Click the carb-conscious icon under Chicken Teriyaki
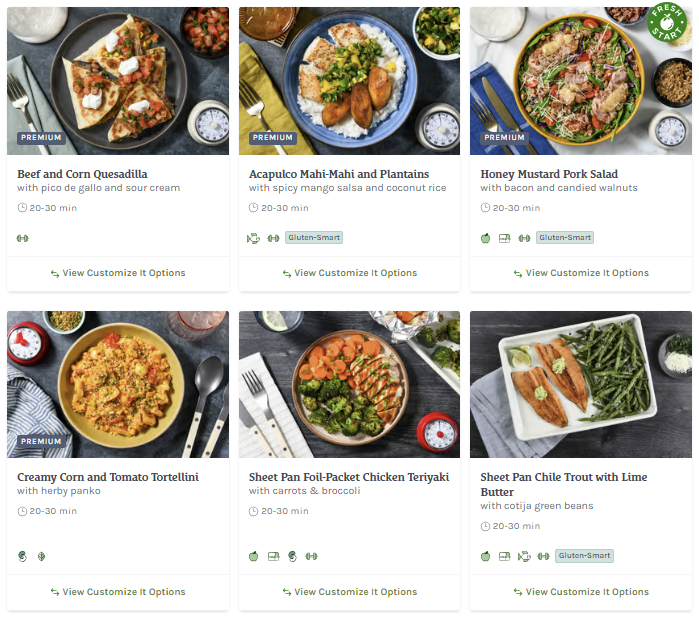Viewport: 699px width, 619px height. pos(273,557)
